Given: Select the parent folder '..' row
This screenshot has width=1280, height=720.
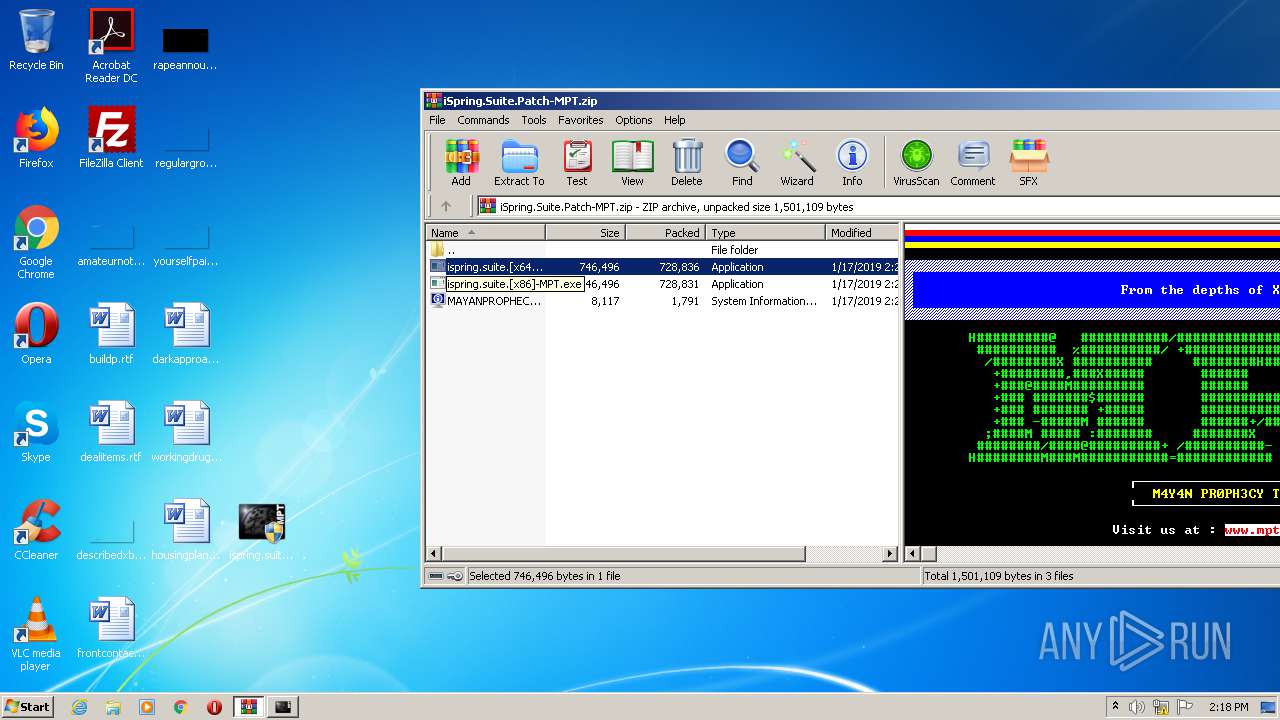Looking at the screenshot, I should coord(663,250).
